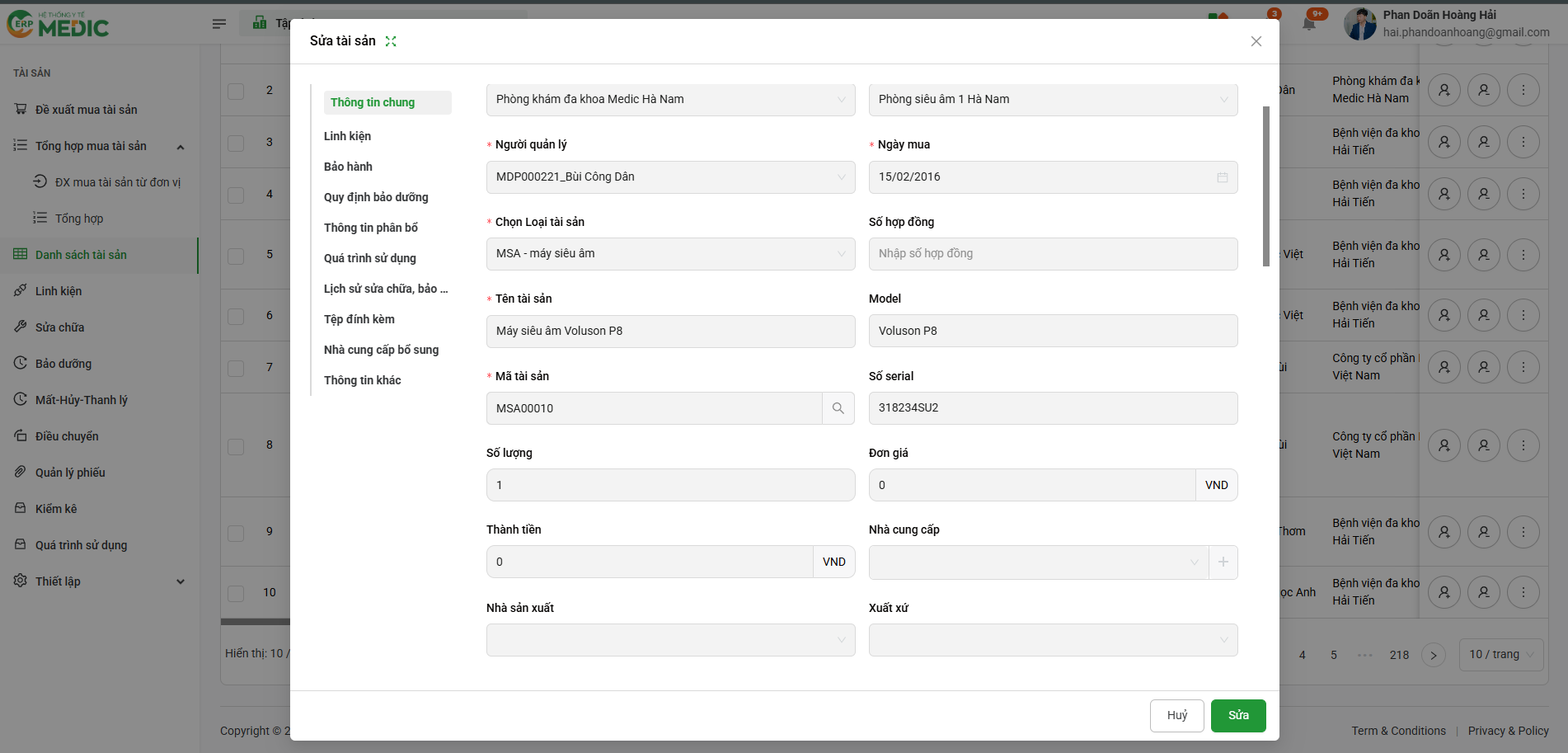The height and width of the screenshot is (753, 1568).
Task: Open the Người quản lý dropdown
Action: [670, 177]
